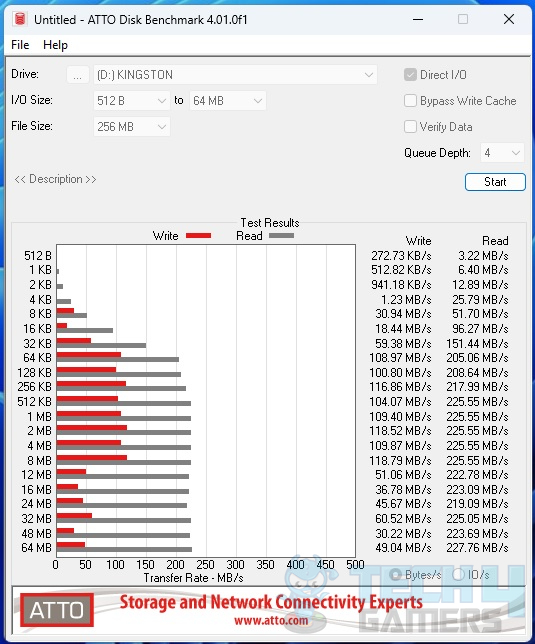535x644 pixels.
Task: Close the ATTO Disk Benchmark window
Action: [509, 19]
